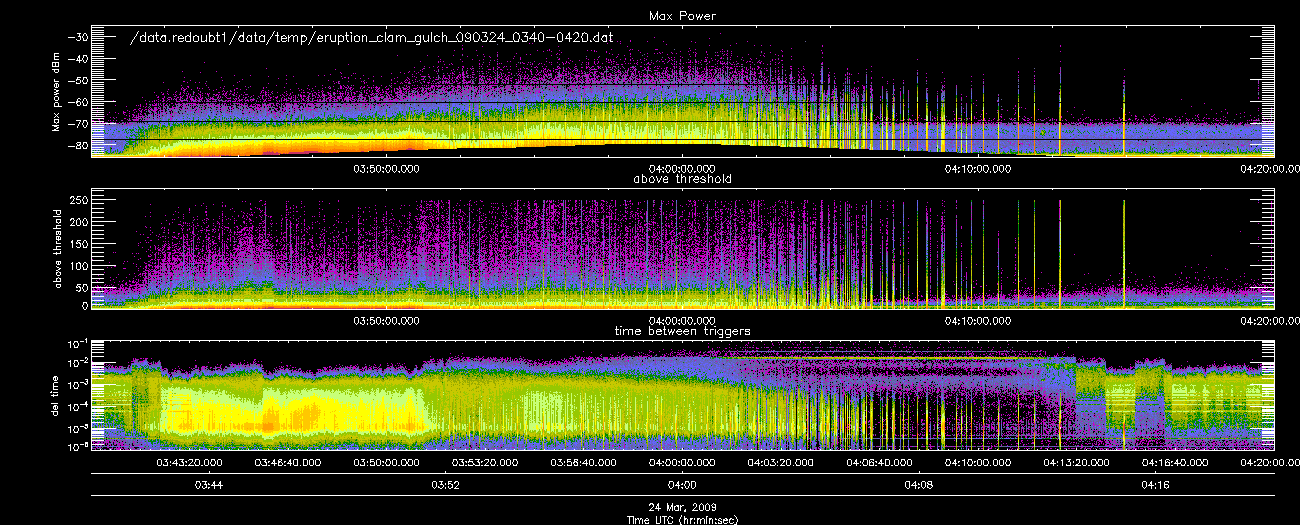
Task: Click the 04:00 label on the coarse time axis
Action: click(684, 485)
